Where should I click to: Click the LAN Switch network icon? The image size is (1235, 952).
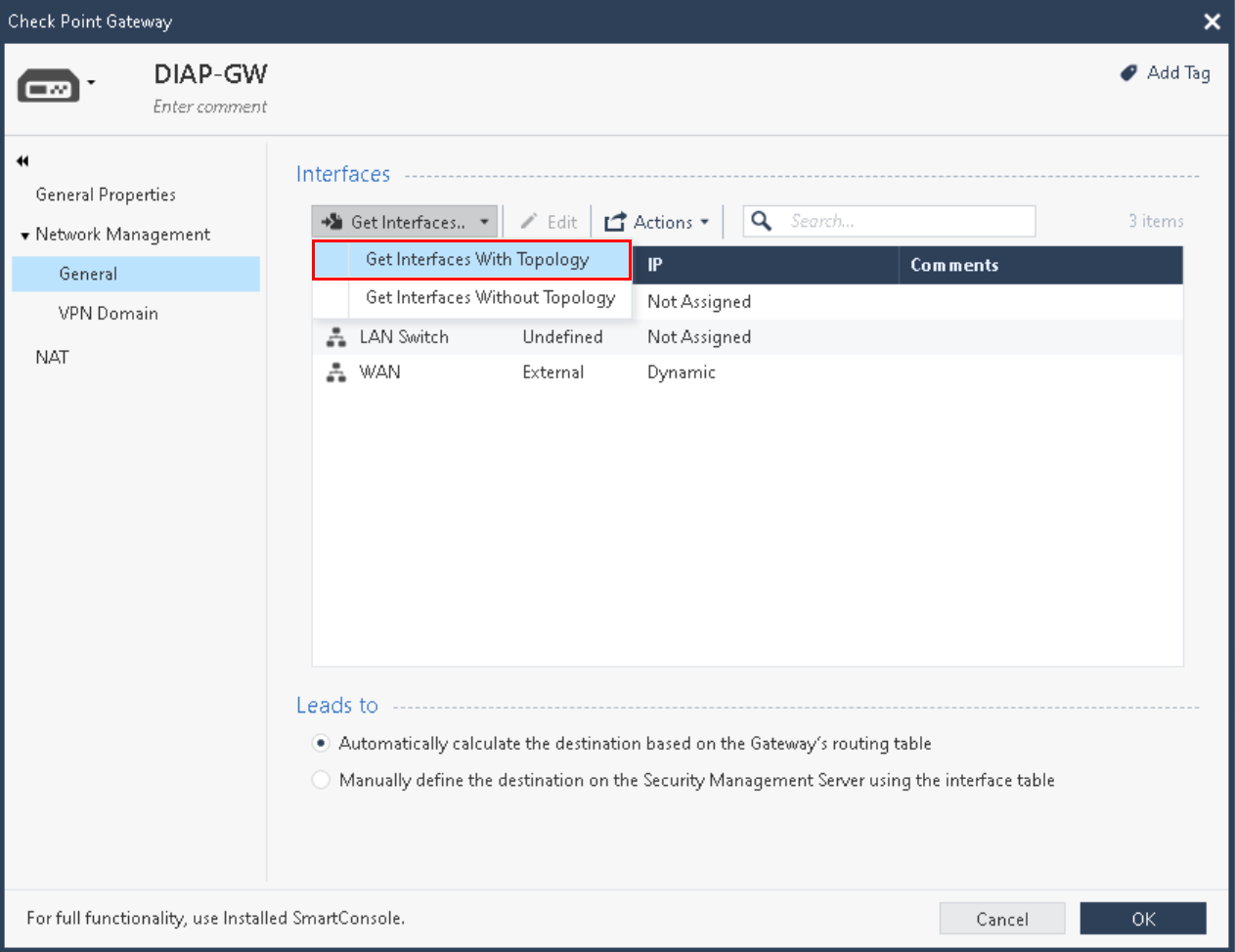[336, 337]
